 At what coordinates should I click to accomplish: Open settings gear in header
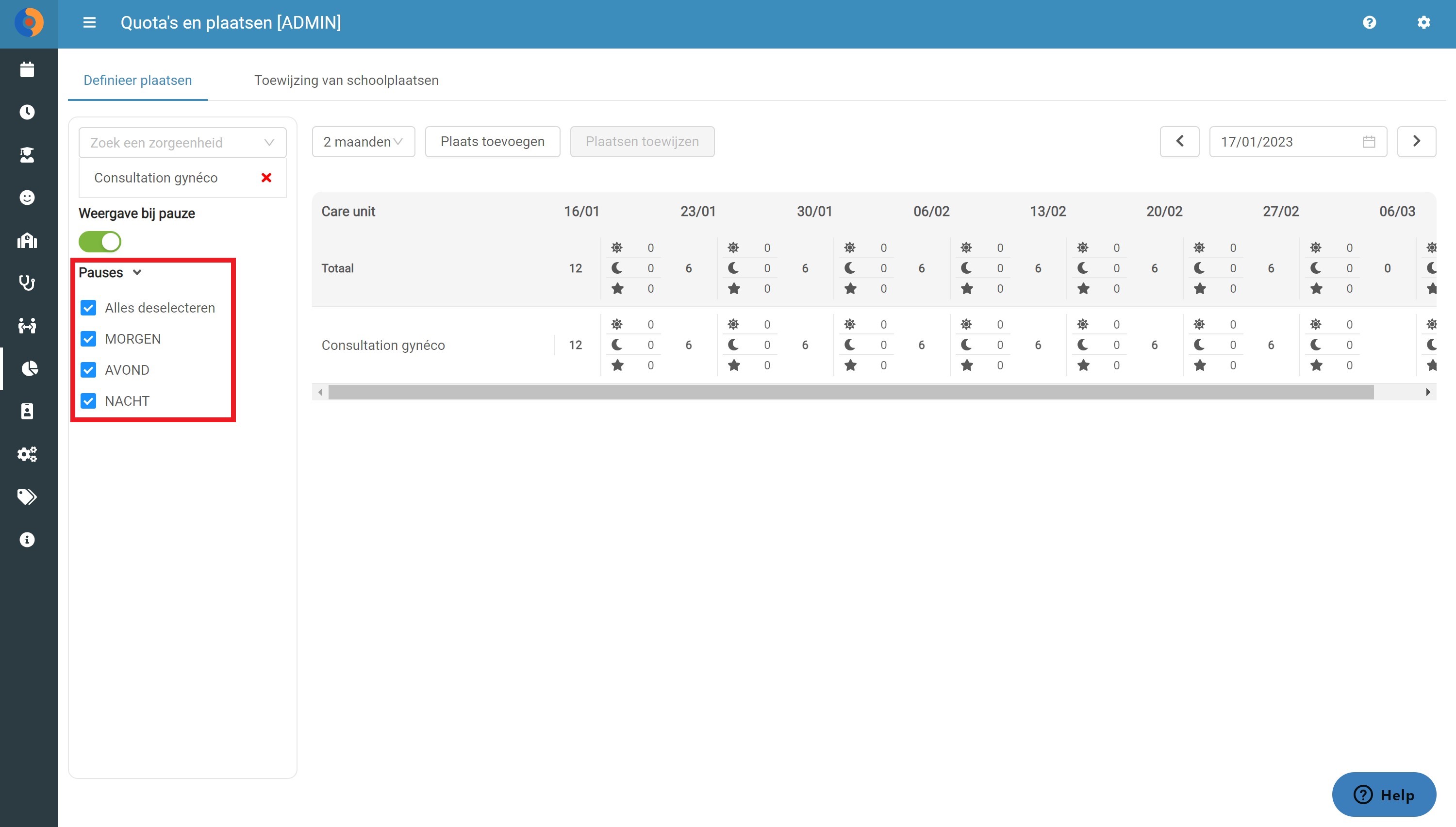point(1423,23)
